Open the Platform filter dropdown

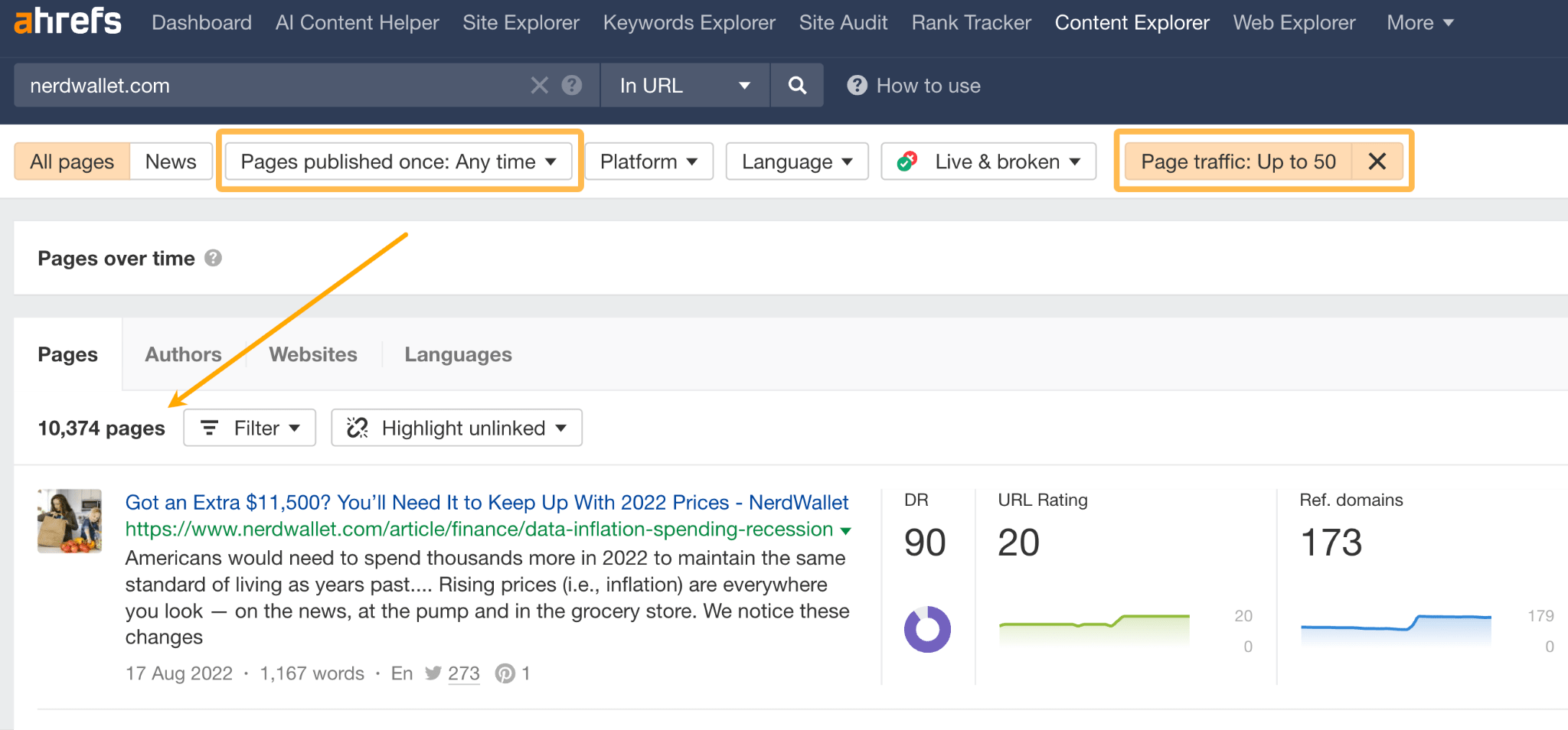coord(648,161)
